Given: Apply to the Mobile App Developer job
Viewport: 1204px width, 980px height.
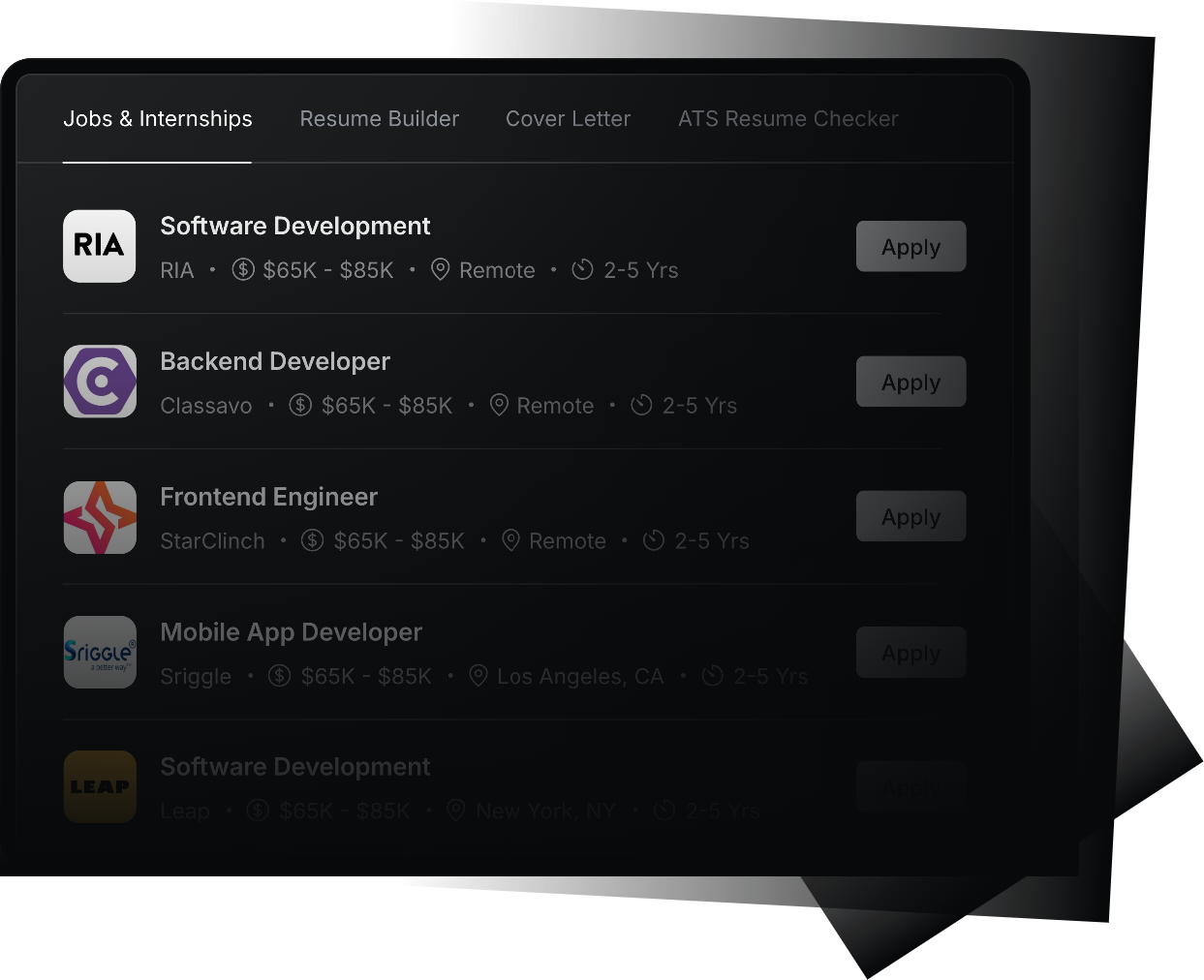Looking at the screenshot, I should pos(911,653).
